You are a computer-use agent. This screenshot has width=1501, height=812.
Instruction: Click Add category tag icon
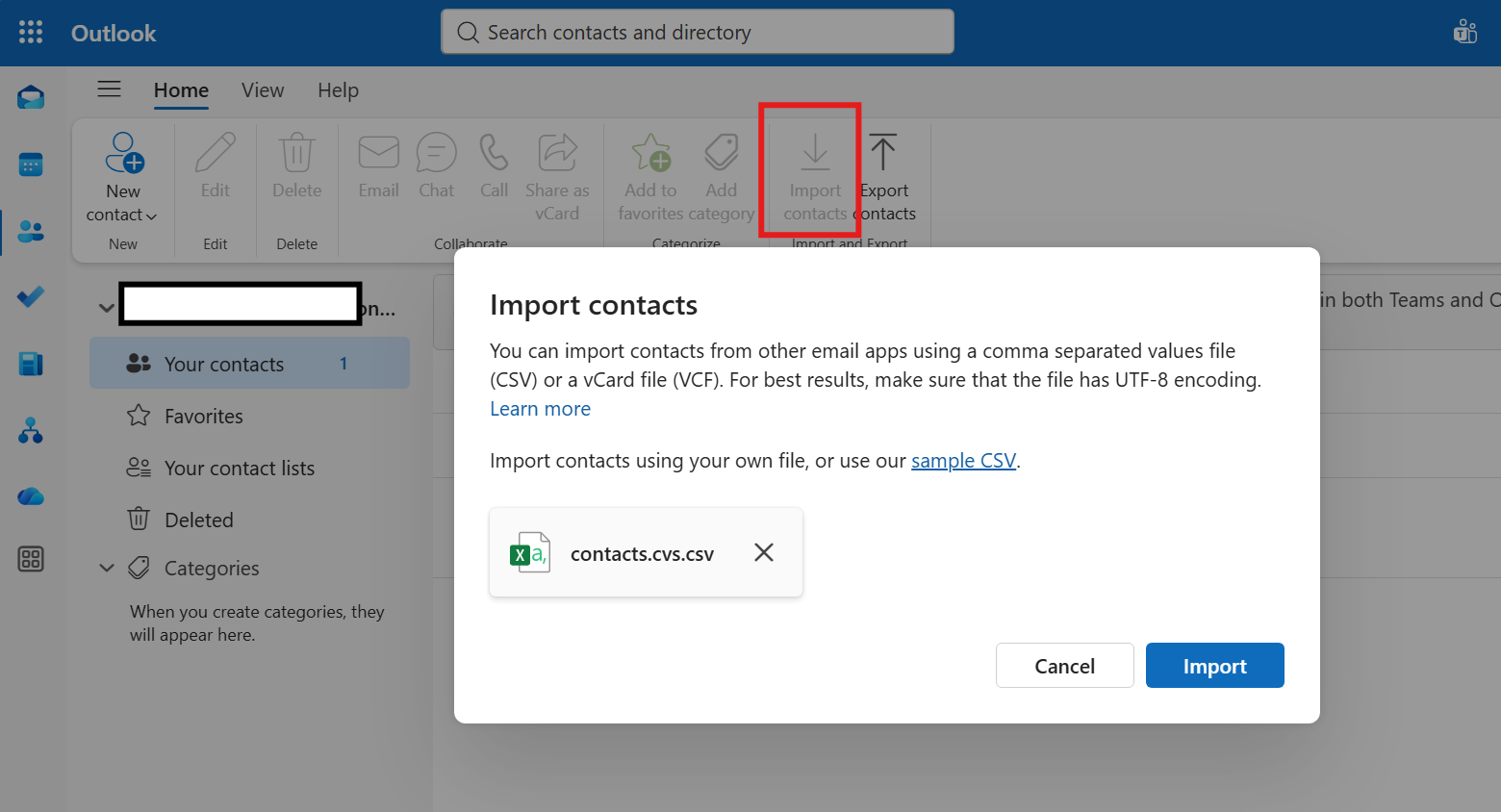[722, 153]
